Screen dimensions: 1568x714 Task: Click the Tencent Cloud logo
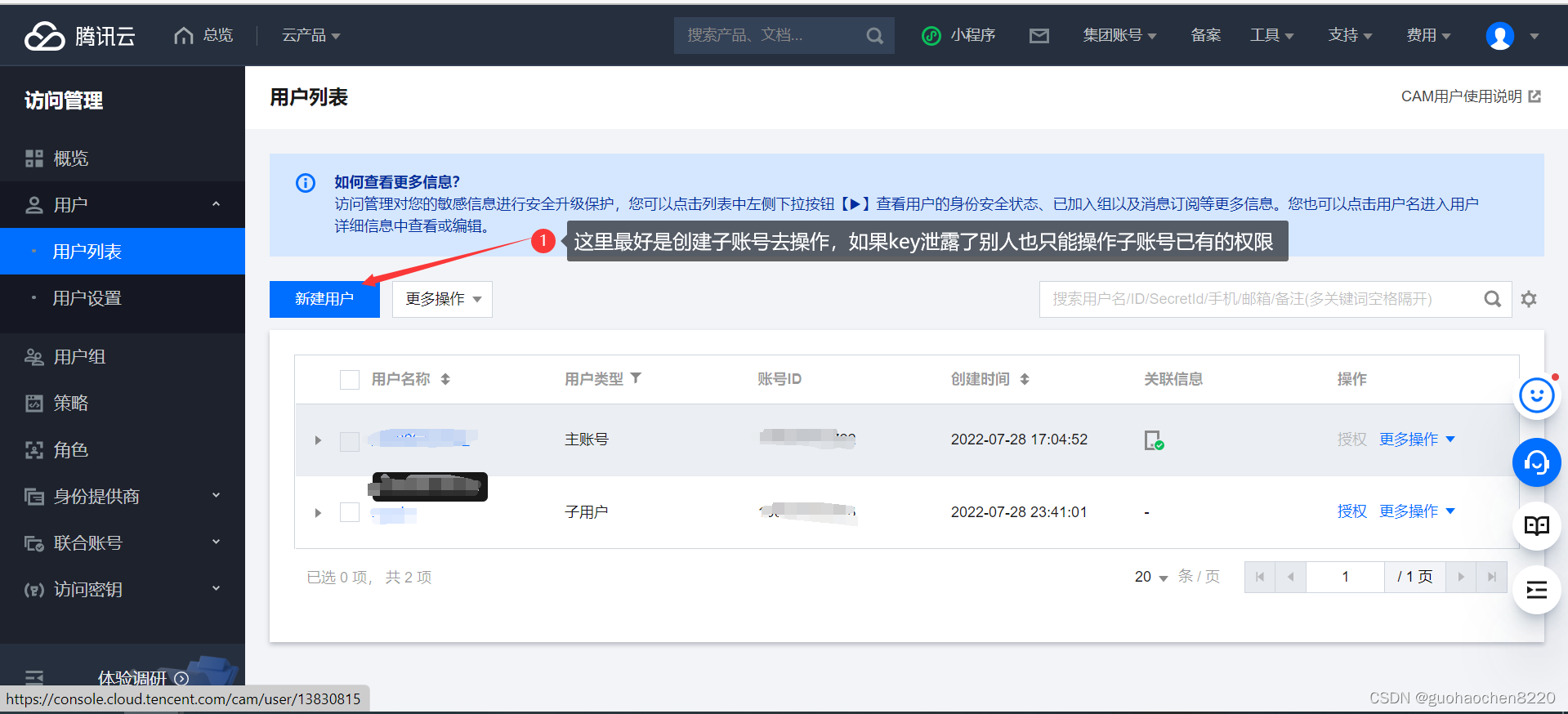point(79,36)
